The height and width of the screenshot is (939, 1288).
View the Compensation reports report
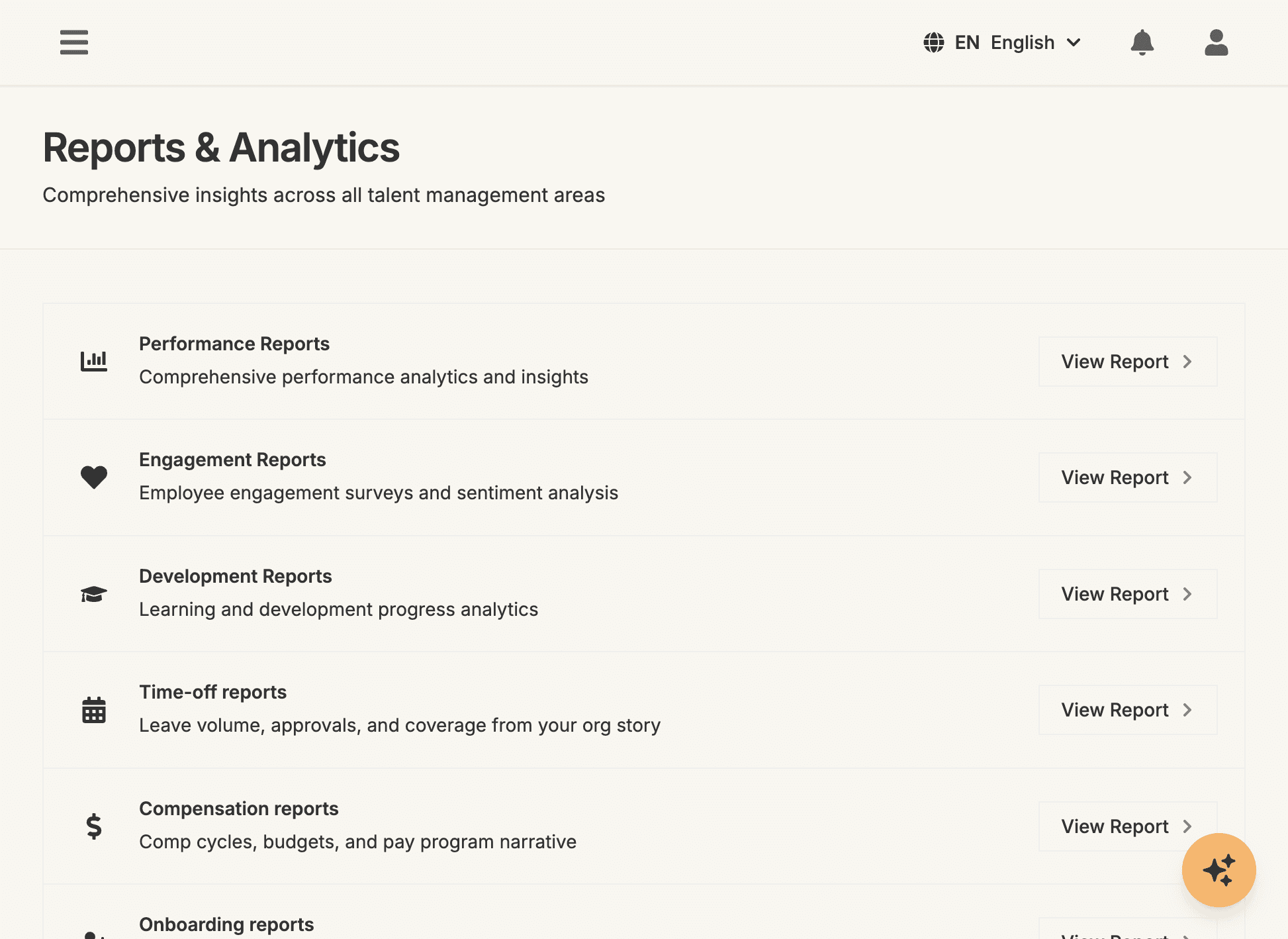[1127, 826]
